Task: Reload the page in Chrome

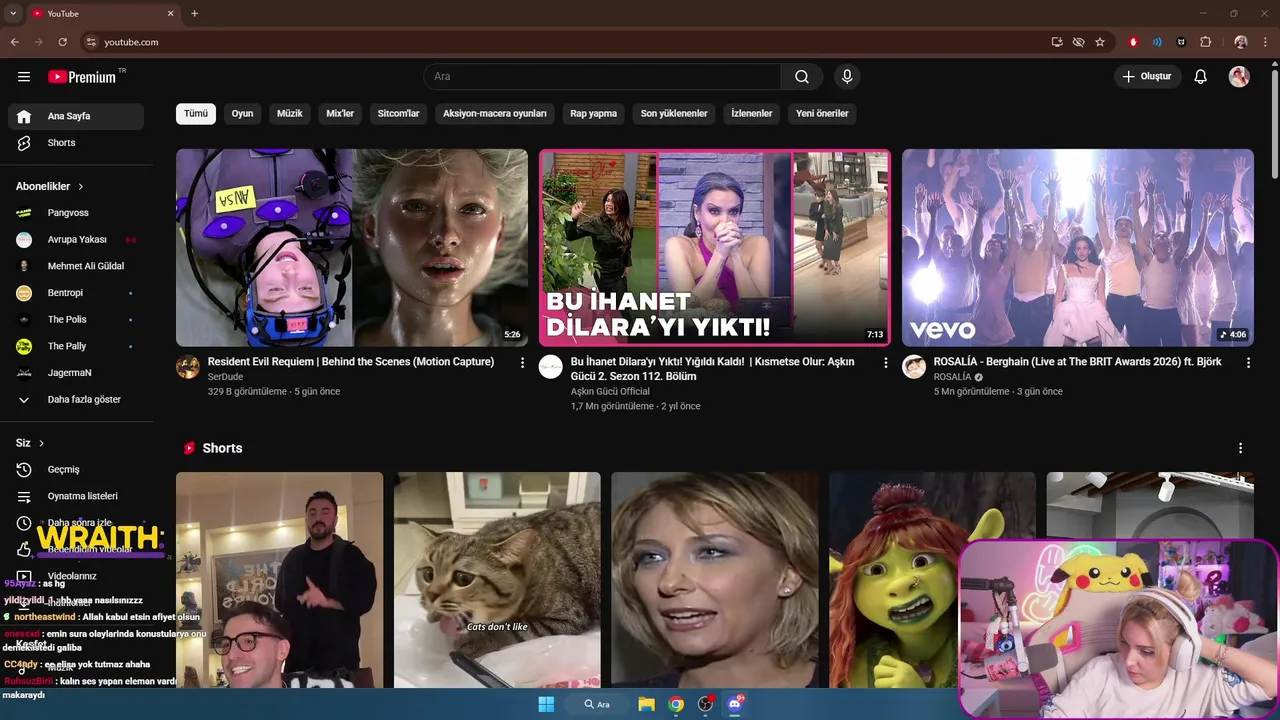Action: [x=62, y=42]
